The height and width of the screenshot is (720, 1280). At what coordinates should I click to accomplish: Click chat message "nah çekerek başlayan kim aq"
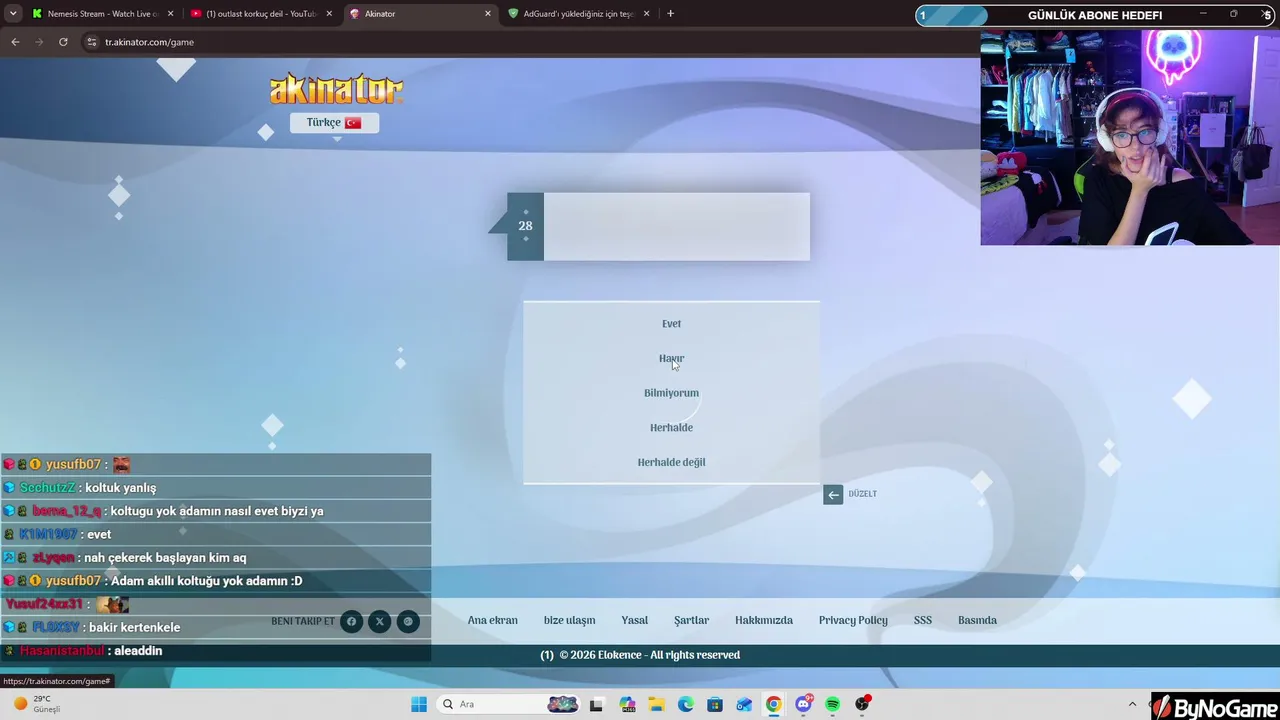pos(165,558)
